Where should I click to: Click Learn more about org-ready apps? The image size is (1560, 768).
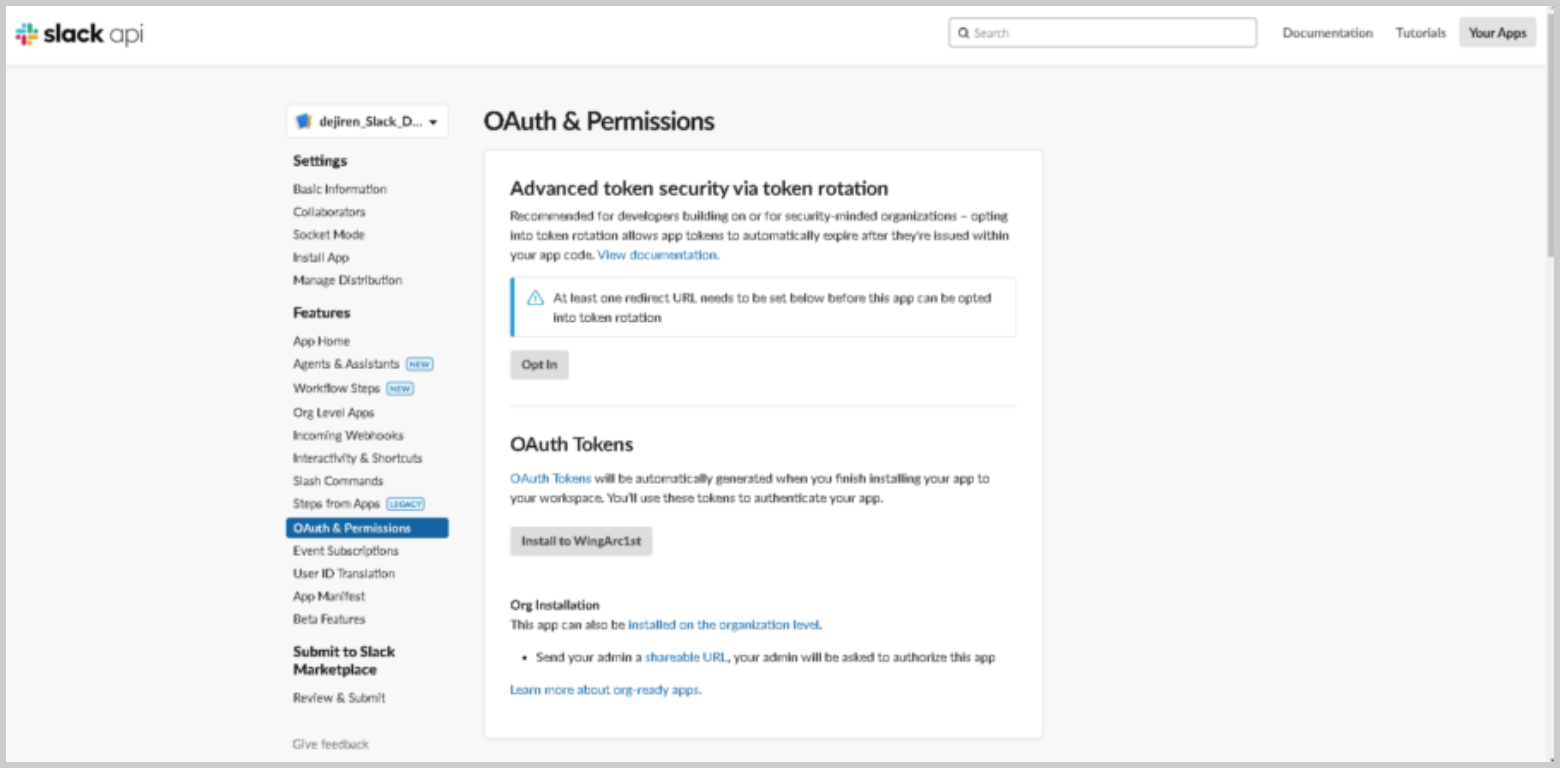tap(605, 690)
